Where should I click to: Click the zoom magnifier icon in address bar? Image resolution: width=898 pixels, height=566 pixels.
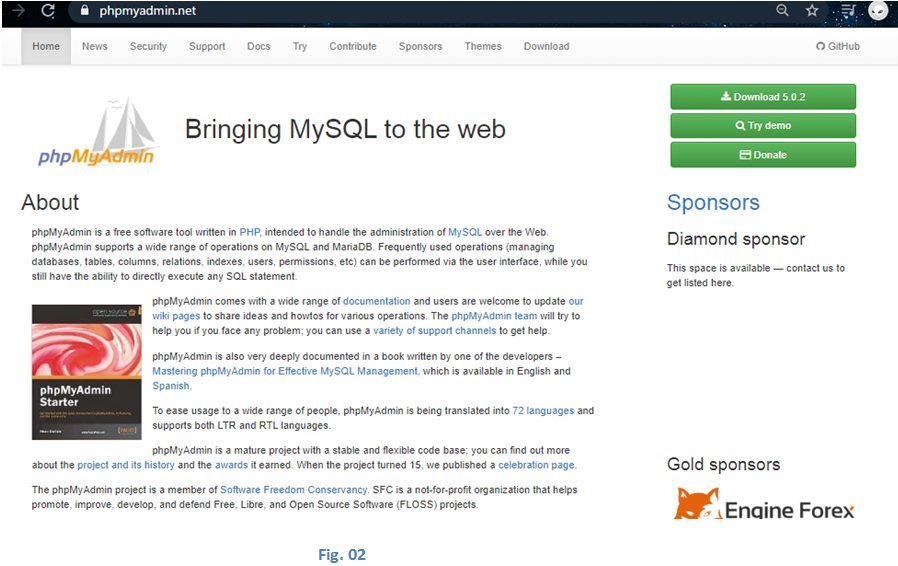pyautogui.click(x=782, y=11)
